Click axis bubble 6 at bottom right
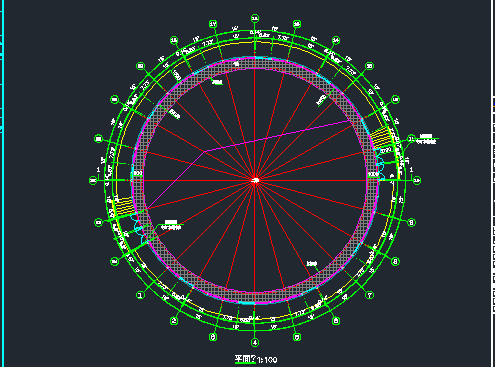 point(336,321)
